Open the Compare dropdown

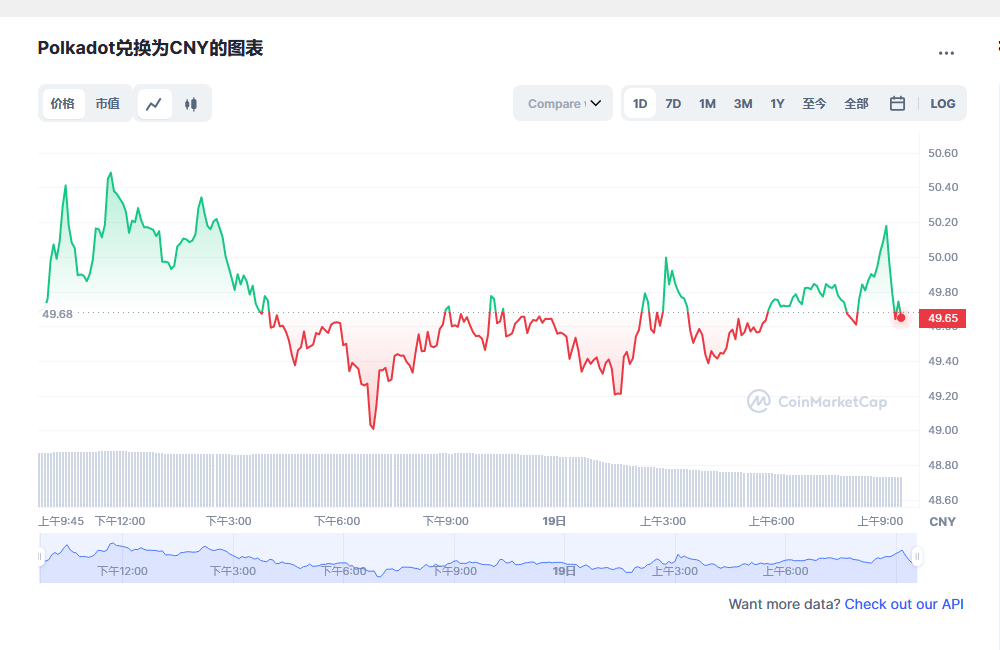coord(563,103)
